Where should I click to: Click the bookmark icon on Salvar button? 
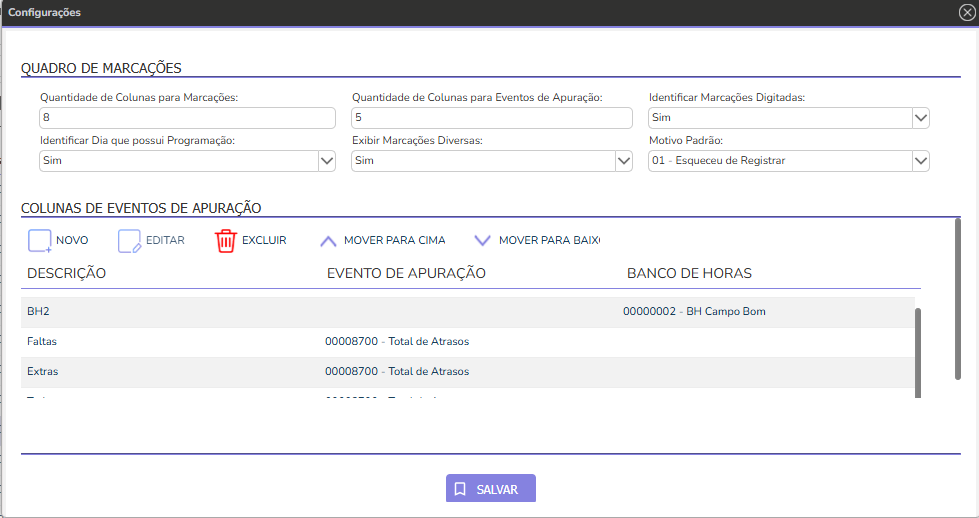tap(460, 490)
